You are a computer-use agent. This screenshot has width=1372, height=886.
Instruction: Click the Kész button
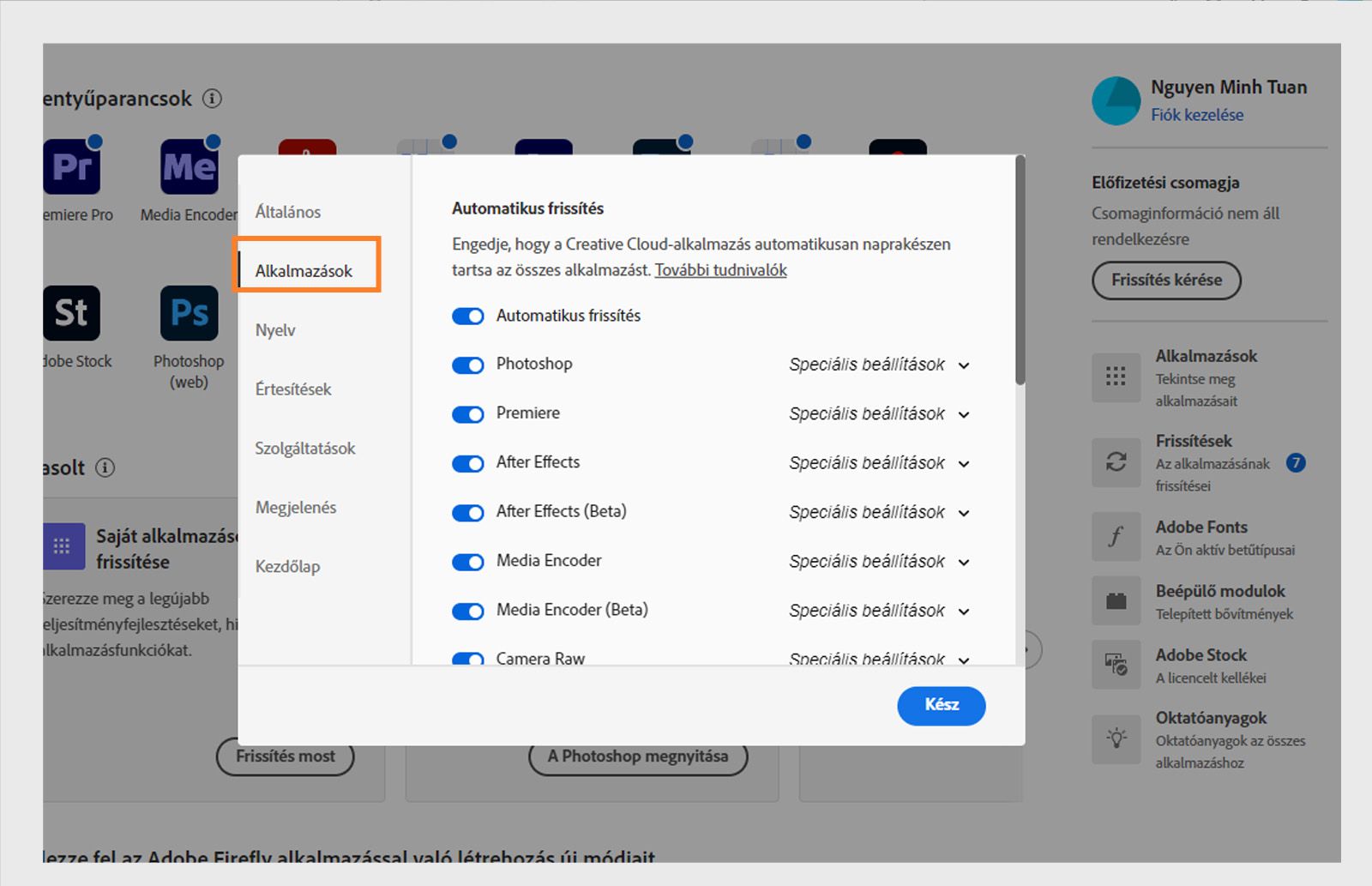[942, 705]
